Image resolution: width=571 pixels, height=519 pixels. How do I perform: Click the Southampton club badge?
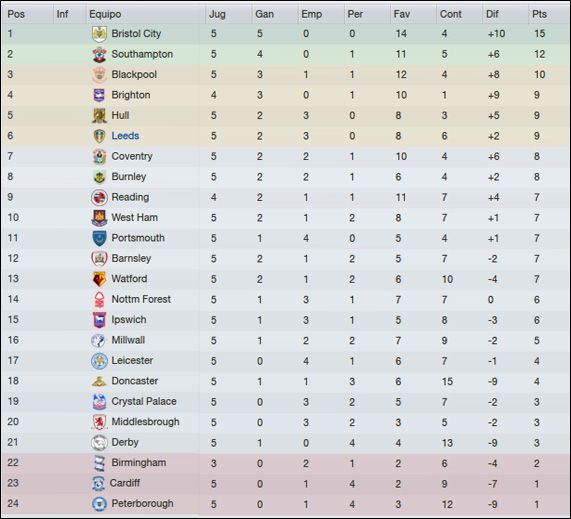click(x=99, y=54)
